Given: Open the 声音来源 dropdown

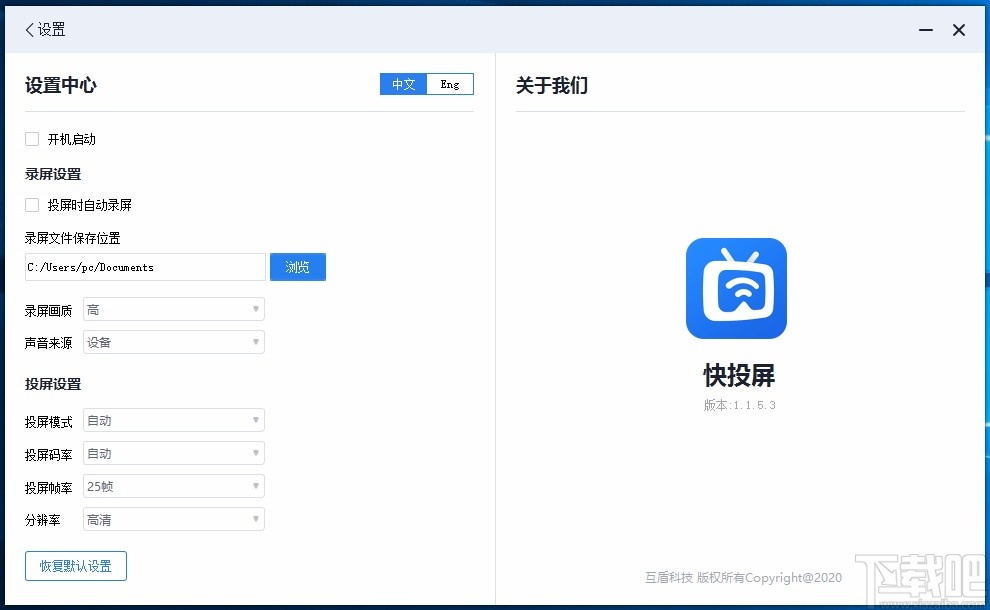Looking at the screenshot, I should (174, 342).
